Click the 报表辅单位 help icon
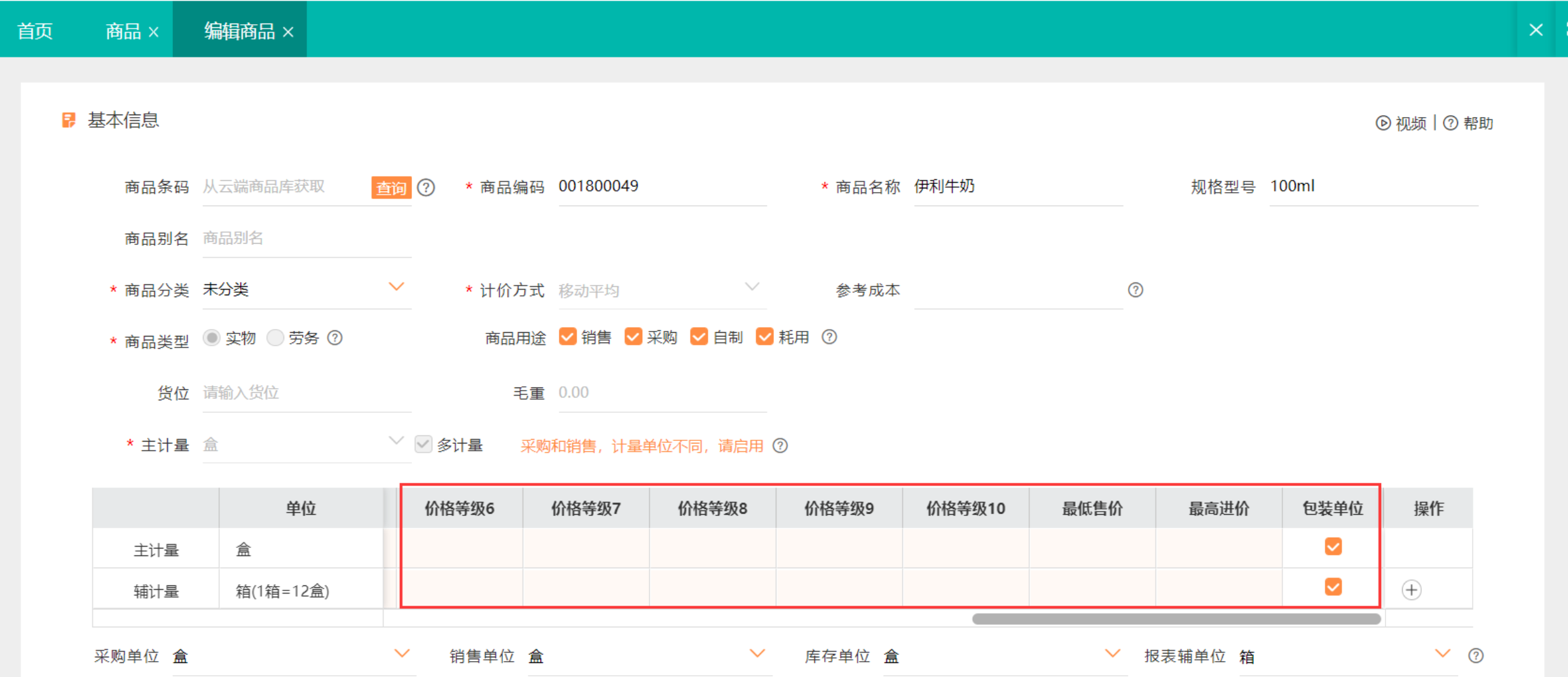1568x677 pixels. (x=1476, y=655)
